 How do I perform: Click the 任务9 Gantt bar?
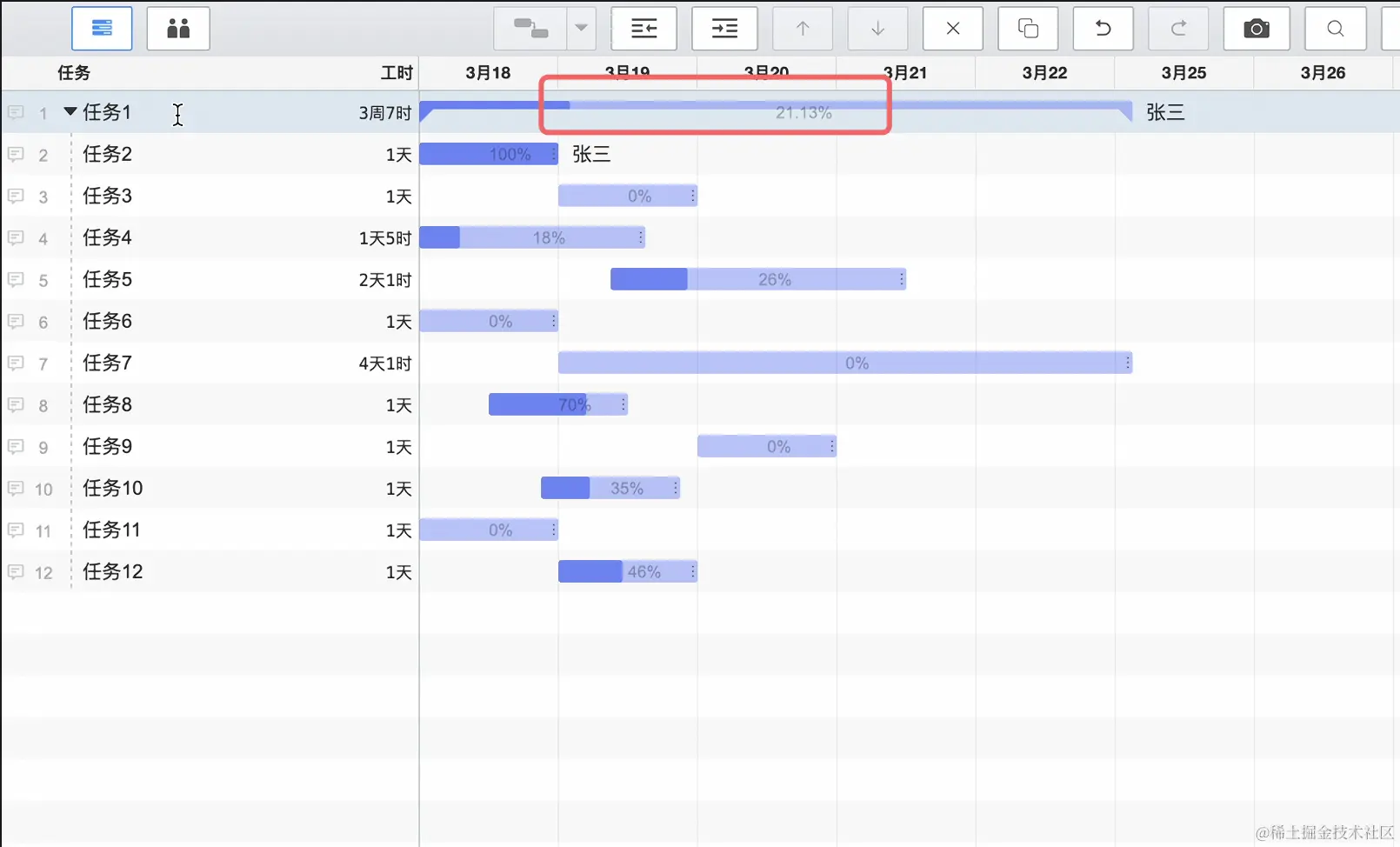pos(767,446)
